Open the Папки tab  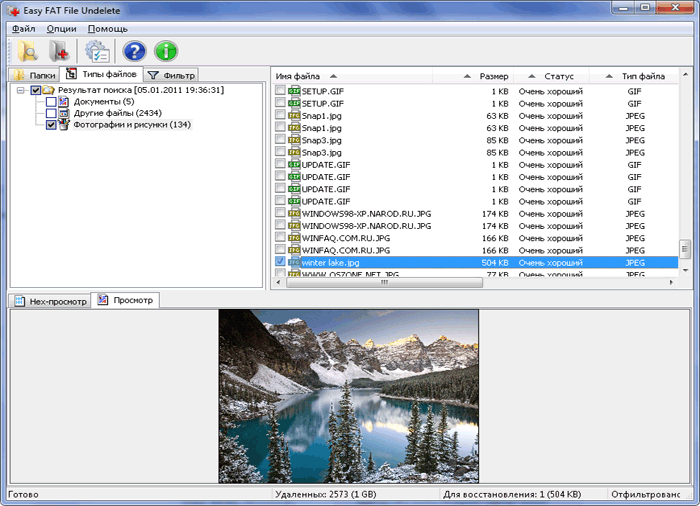[x=34, y=75]
